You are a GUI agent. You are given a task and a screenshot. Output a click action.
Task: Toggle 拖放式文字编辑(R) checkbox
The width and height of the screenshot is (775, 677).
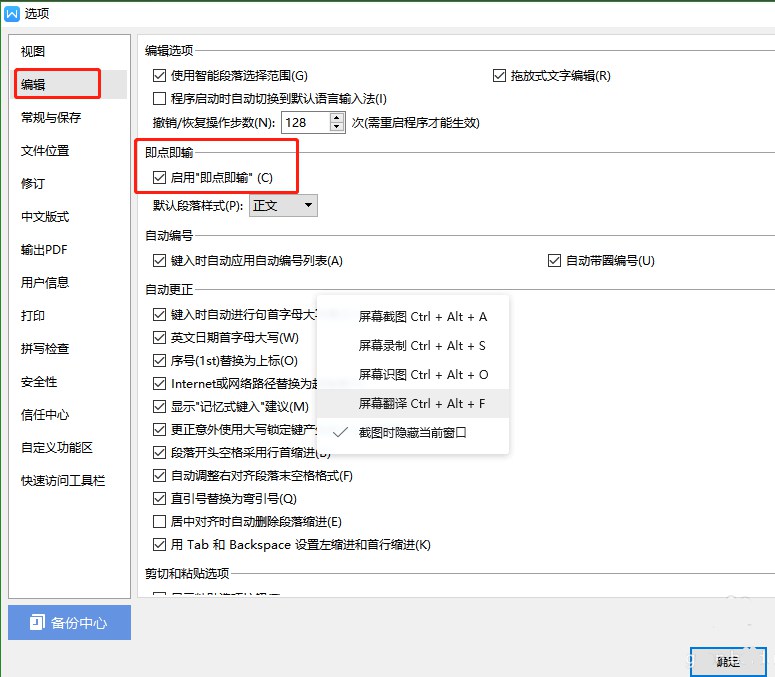point(499,76)
